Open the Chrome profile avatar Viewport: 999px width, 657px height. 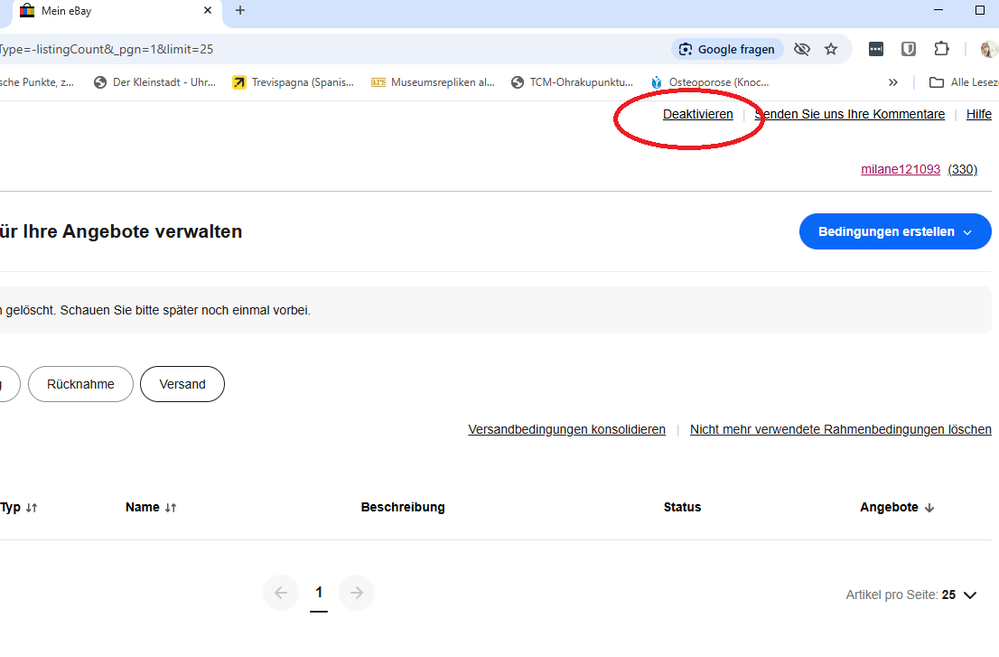[988, 49]
